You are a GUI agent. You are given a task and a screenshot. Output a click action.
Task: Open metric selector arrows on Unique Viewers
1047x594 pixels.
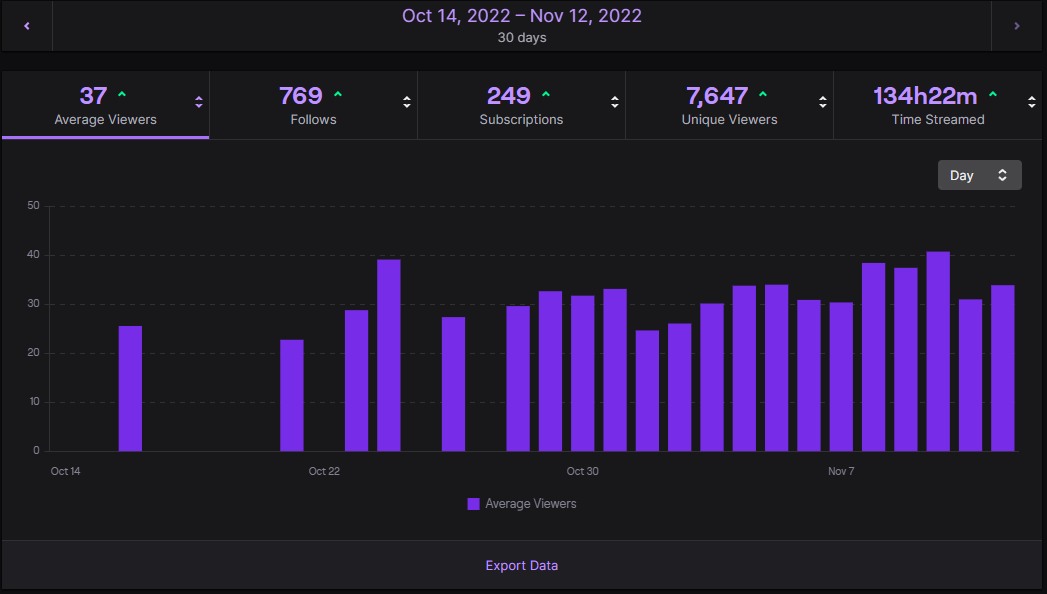(823, 102)
